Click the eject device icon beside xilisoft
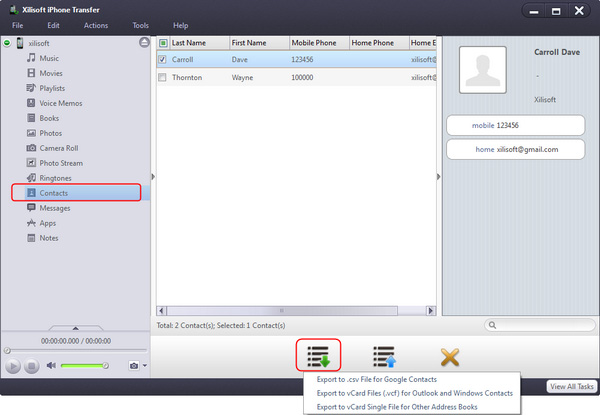Viewport: 600px width, 415px height. [x=145, y=43]
